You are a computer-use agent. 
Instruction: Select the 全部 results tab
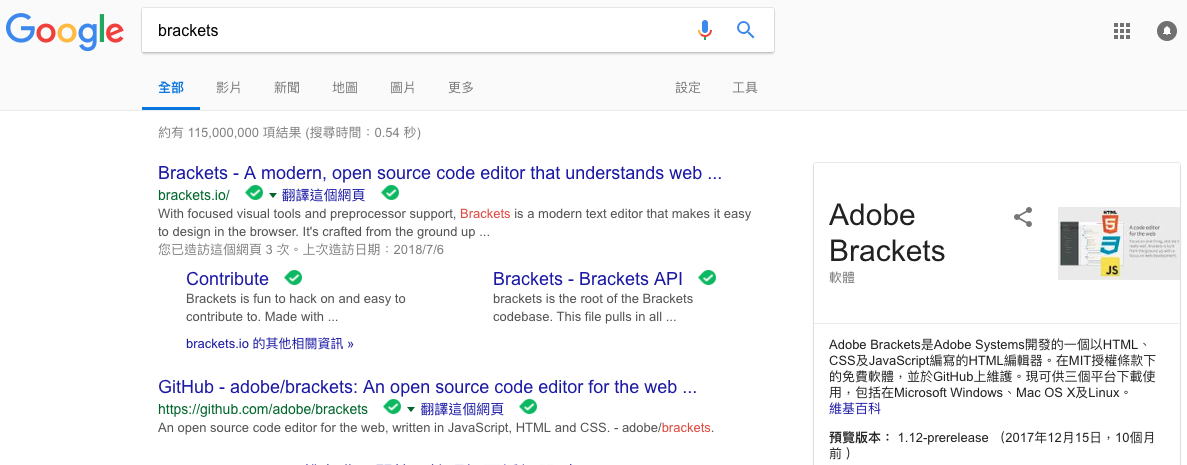[171, 88]
